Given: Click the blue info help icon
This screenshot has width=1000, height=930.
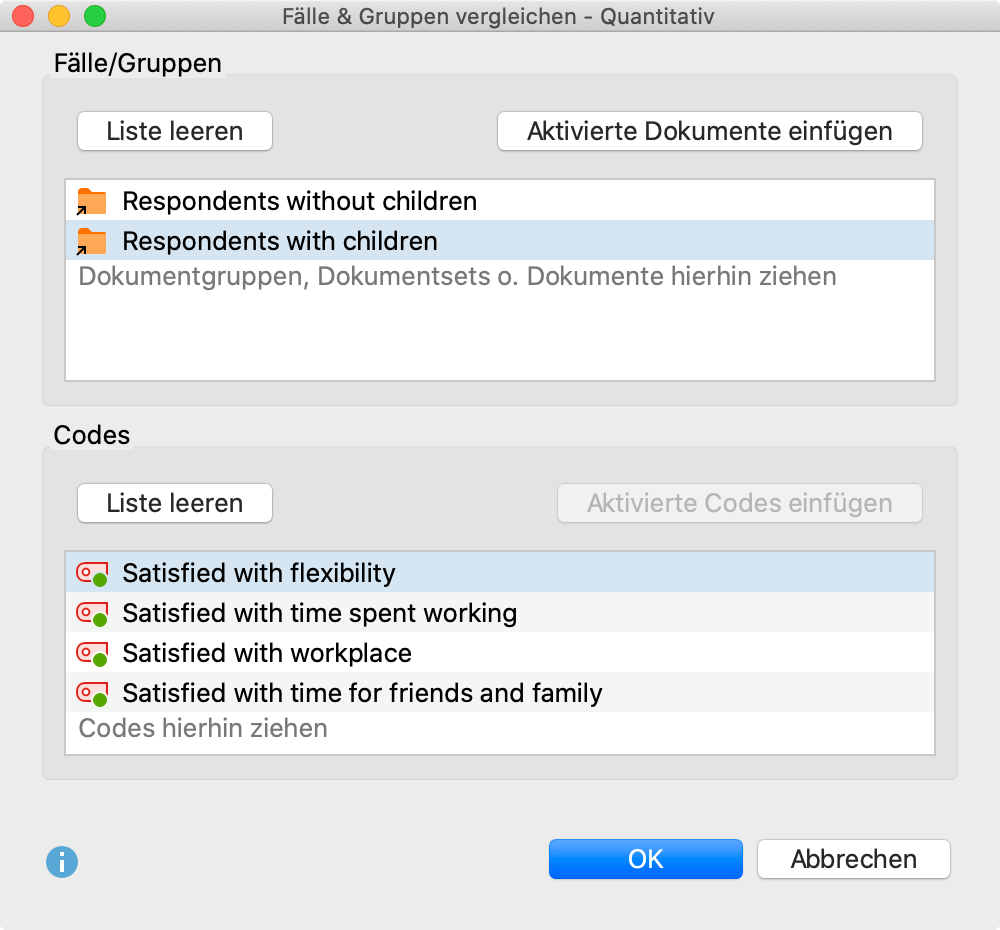Looking at the screenshot, I should click(62, 861).
